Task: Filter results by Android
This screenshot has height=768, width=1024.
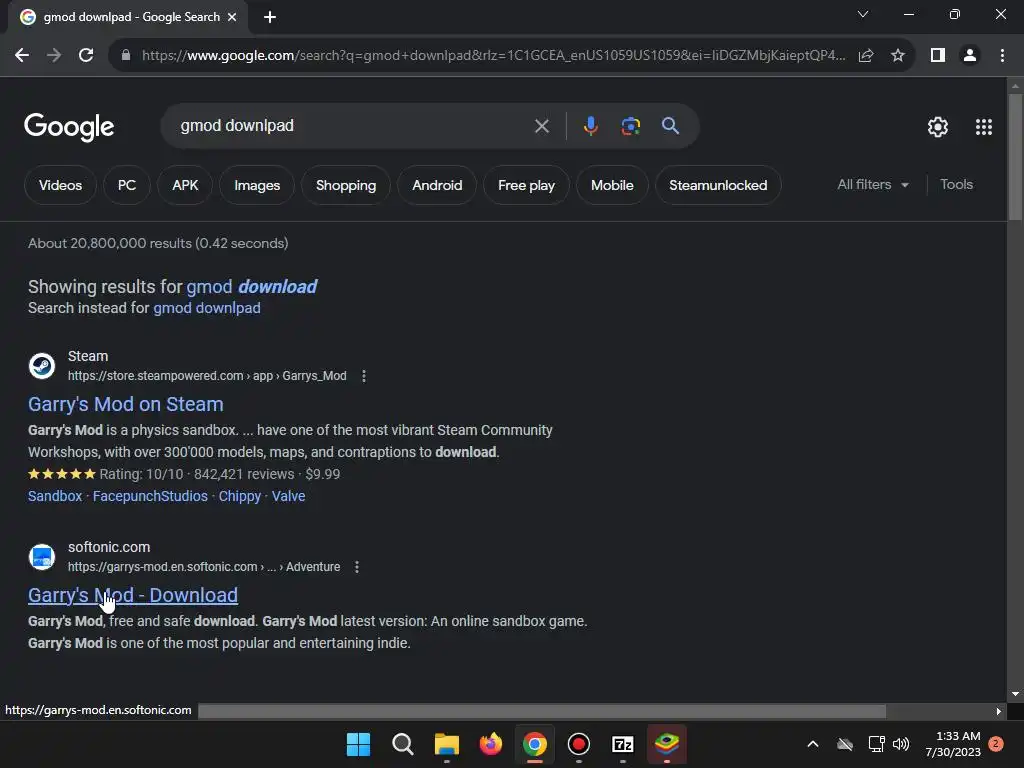Action: click(x=438, y=185)
